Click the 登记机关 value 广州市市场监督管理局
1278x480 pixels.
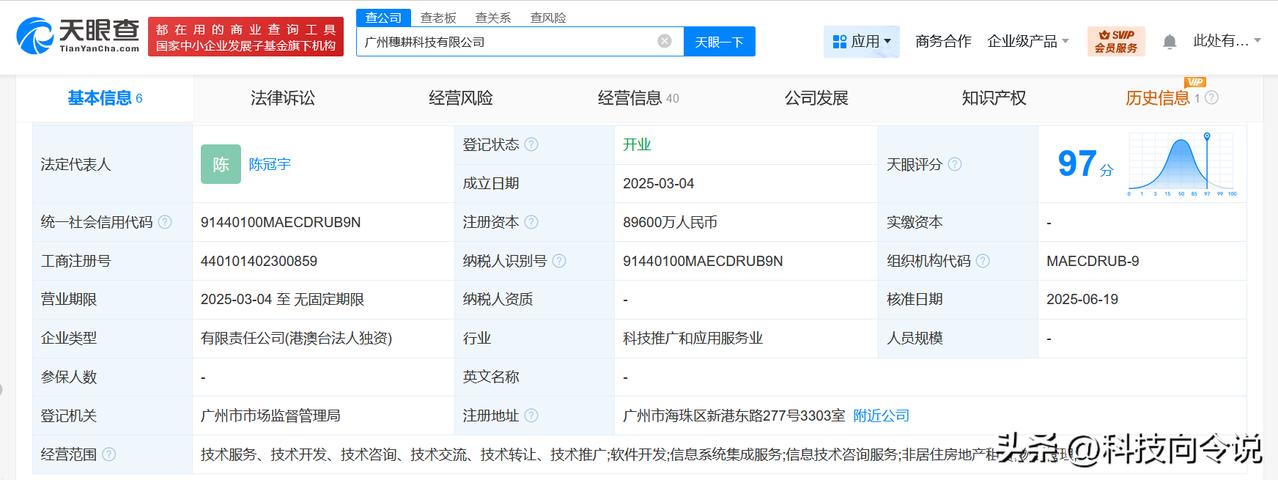[270, 416]
